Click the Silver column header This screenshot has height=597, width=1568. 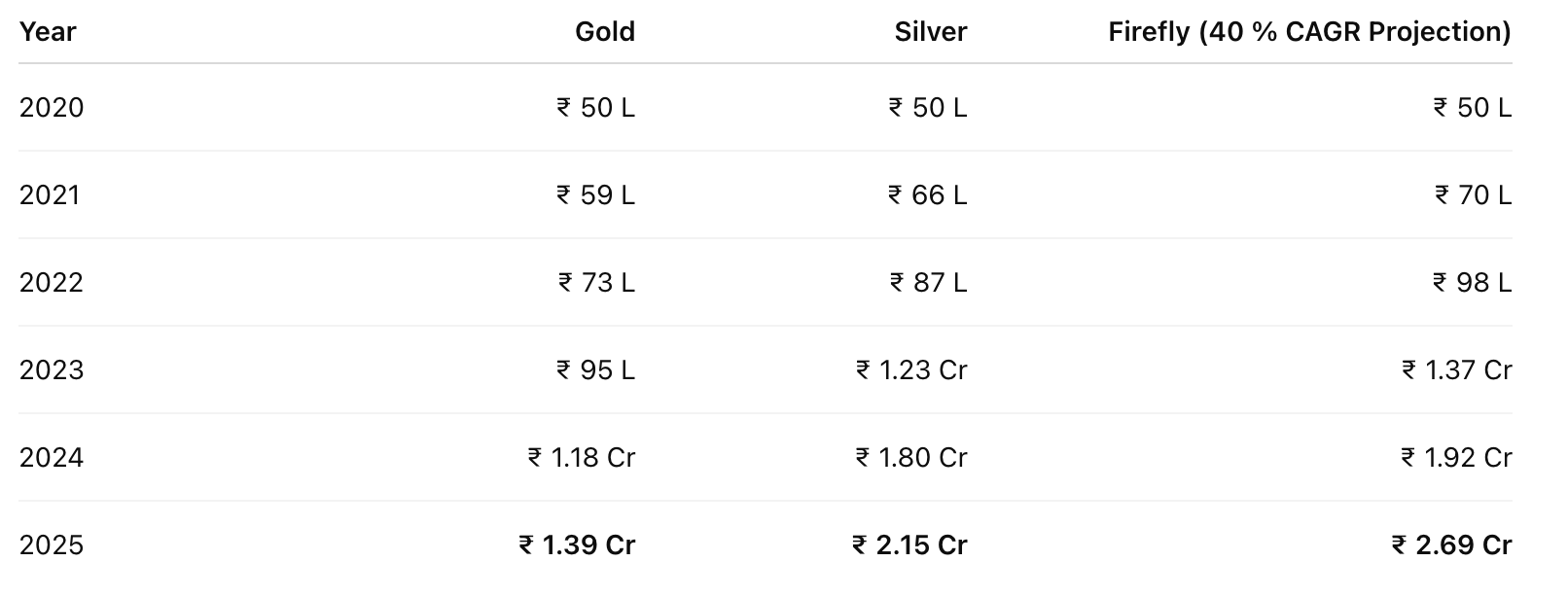[930, 32]
